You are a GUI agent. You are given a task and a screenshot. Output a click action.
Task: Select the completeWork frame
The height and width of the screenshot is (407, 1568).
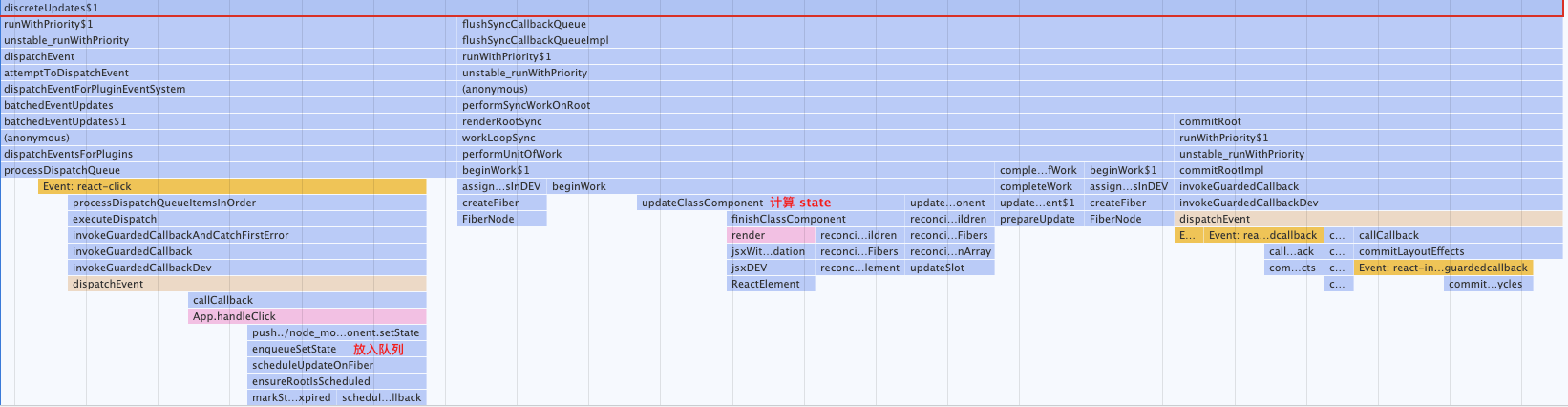(x=1040, y=186)
